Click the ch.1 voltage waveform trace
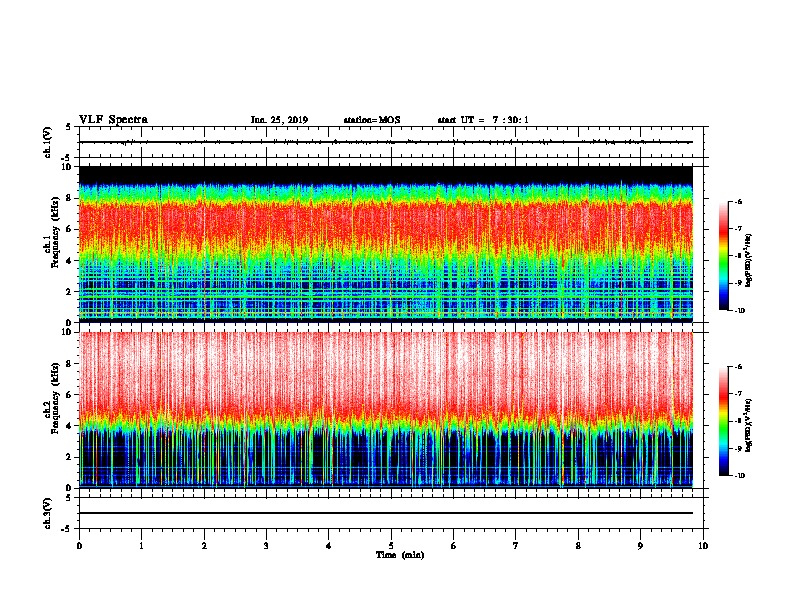Image resolution: width=792 pixels, height=612 pixels. point(386,142)
